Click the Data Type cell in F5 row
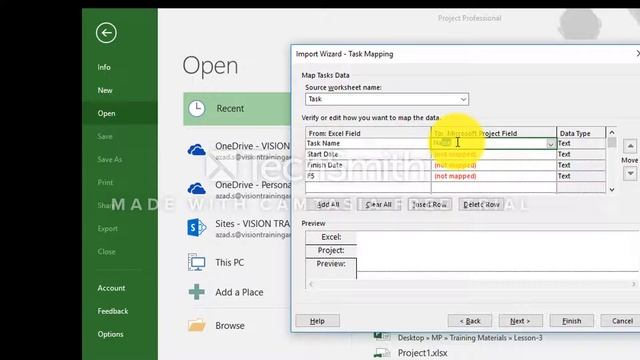Screen dimensions: 640x360 [x=581, y=176]
